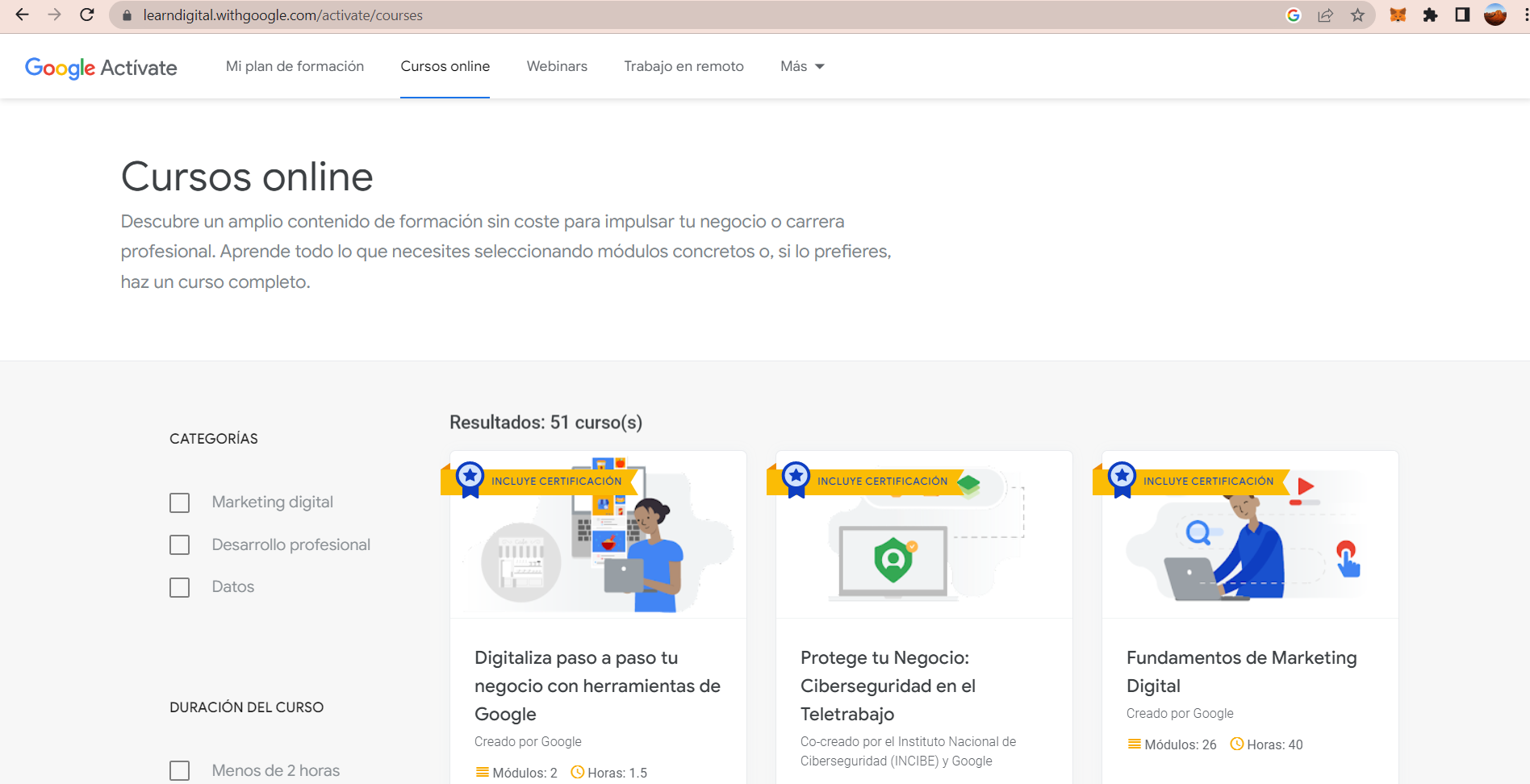Click clock icon beside Horas: 40
The image size is (1530, 784).
(x=1237, y=744)
